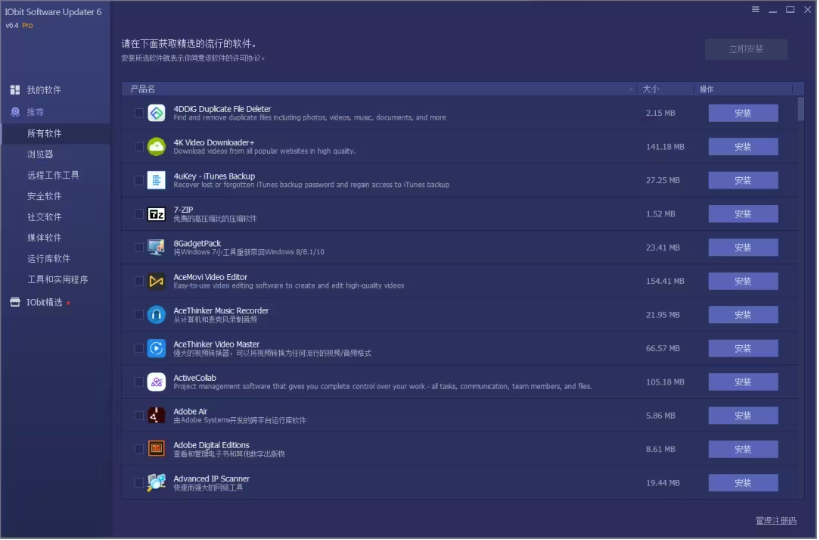Install 8GadgetPack

(x=743, y=248)
